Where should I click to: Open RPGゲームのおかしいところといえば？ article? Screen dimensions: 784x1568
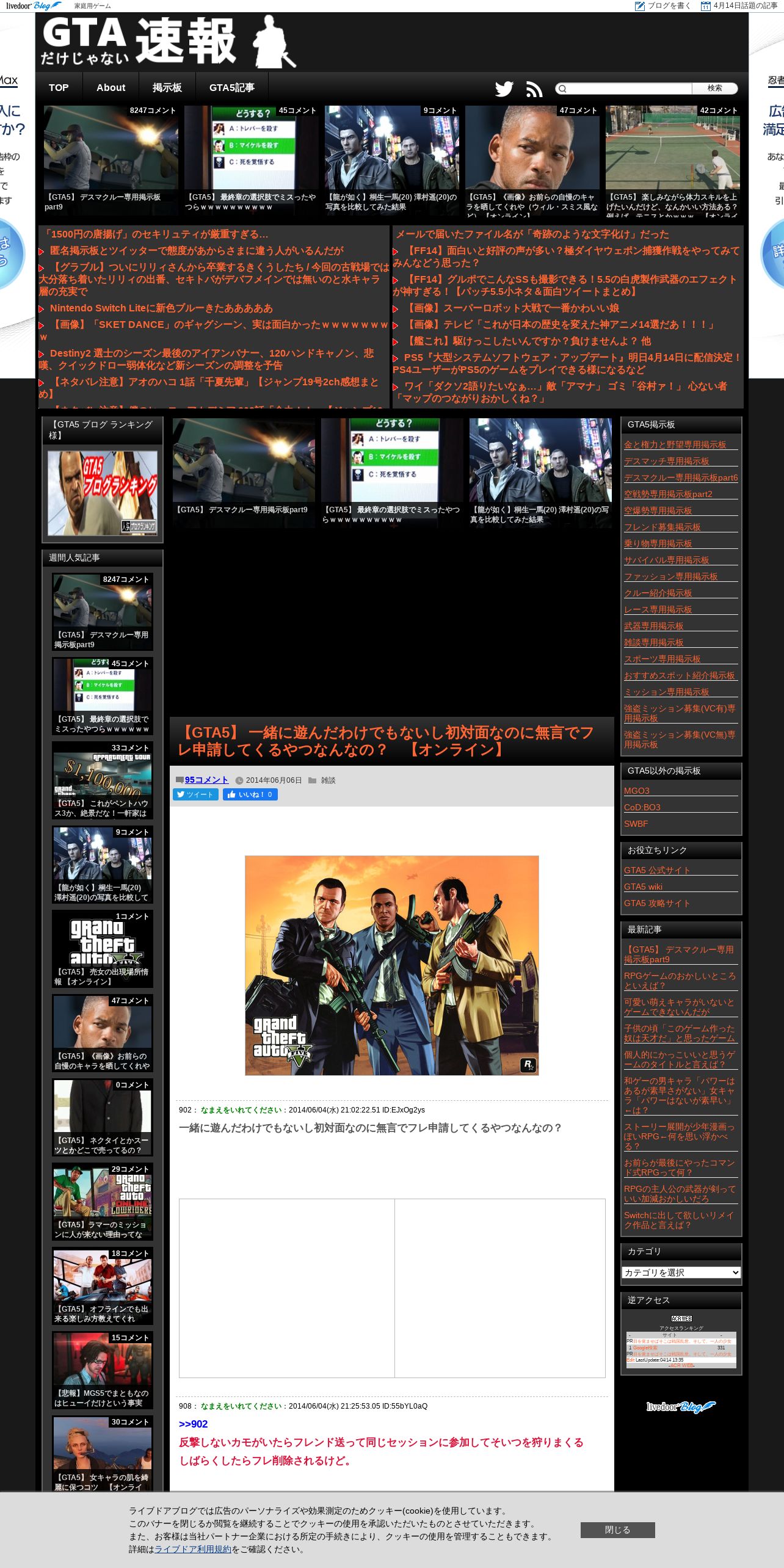680,981
